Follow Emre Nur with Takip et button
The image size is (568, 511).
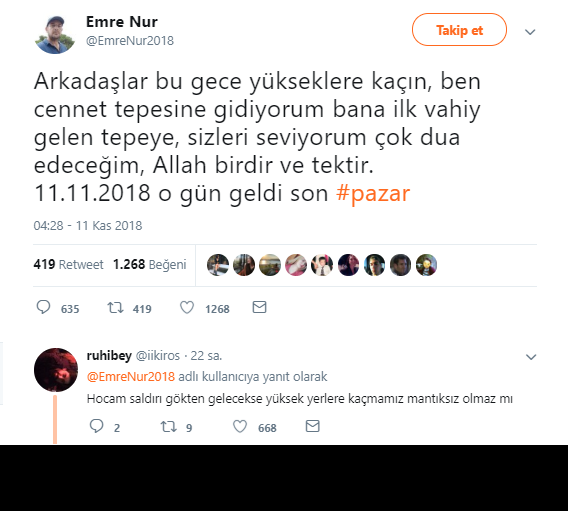pos(459,30)
